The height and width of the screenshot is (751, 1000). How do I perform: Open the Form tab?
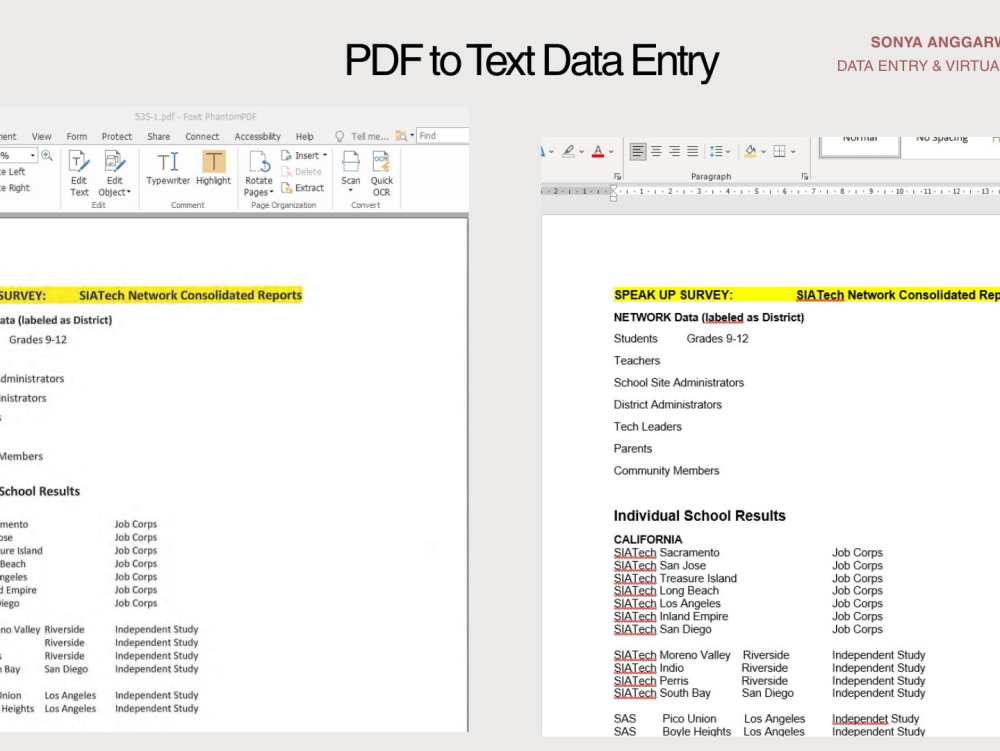pyautogui.click(x=77, y=136)
